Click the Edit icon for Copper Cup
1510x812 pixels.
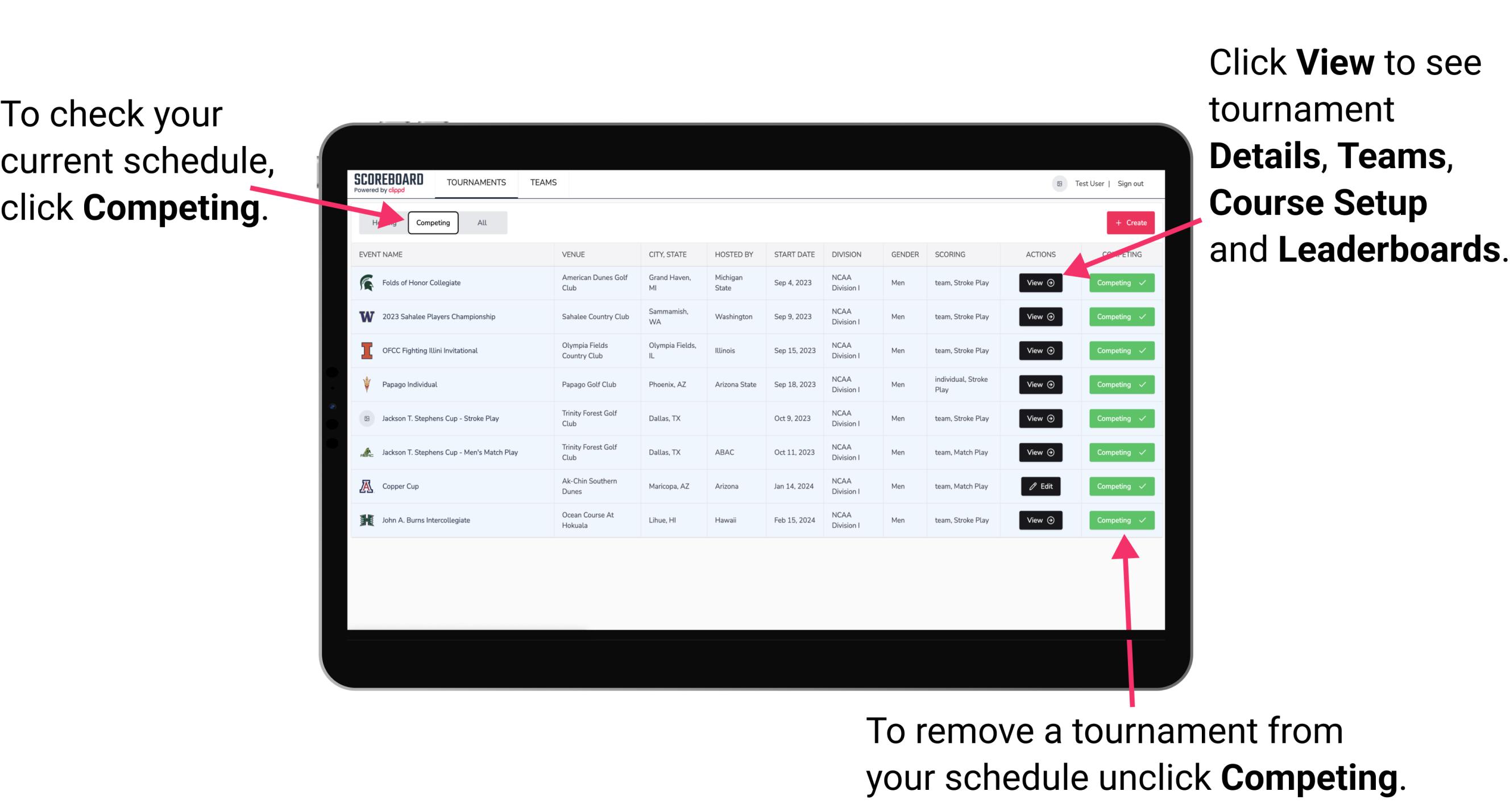pyautogui.click(x=1039, y=486)
